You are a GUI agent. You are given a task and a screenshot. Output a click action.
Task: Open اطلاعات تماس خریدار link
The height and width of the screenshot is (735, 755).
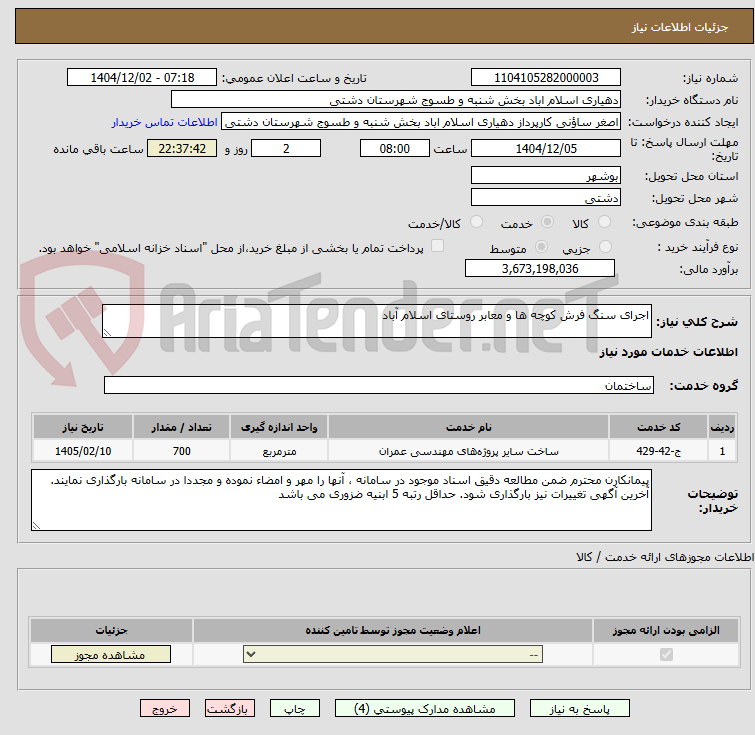pos(165,122)
